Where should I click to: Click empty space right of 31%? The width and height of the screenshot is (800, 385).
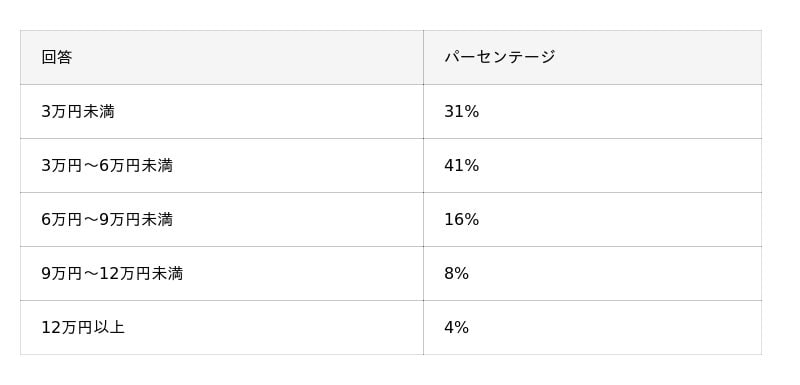click(x=620, y=112)
